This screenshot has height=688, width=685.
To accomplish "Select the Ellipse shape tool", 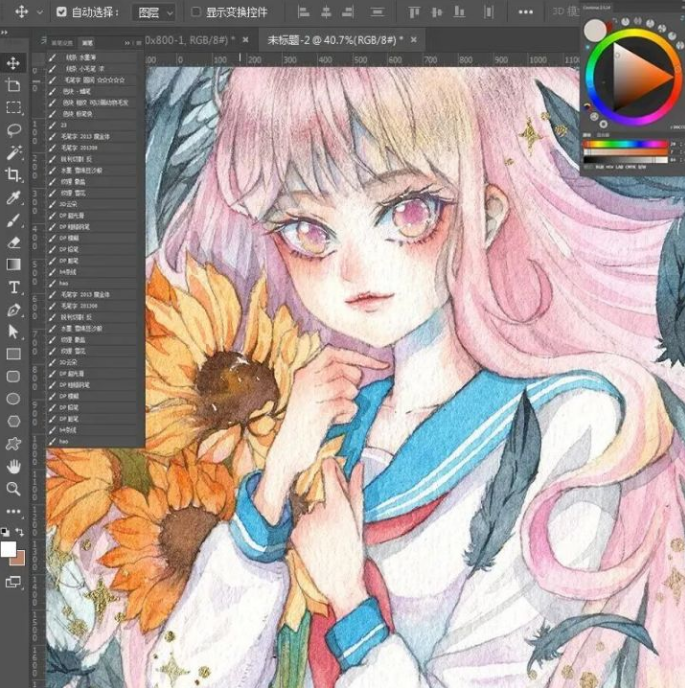I will click(13, 399).
